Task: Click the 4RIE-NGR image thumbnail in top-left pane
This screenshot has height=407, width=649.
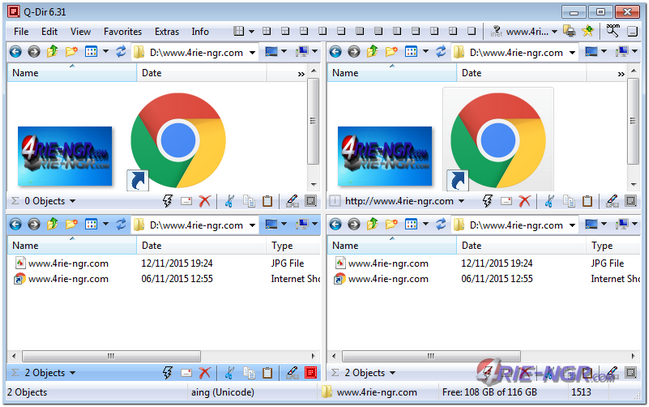Action: click(x=65, y=156)
